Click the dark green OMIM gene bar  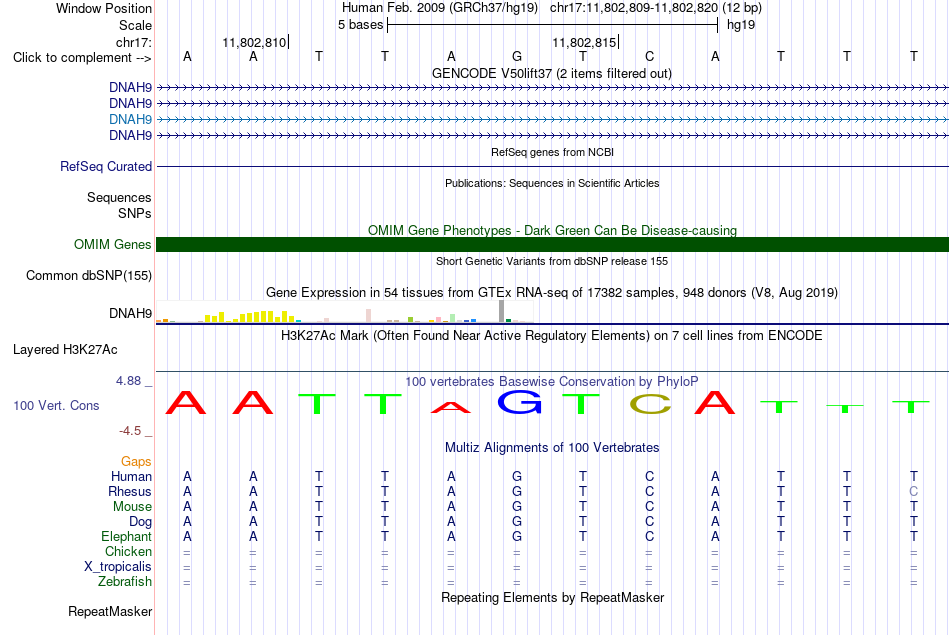[x=552, y=244]
